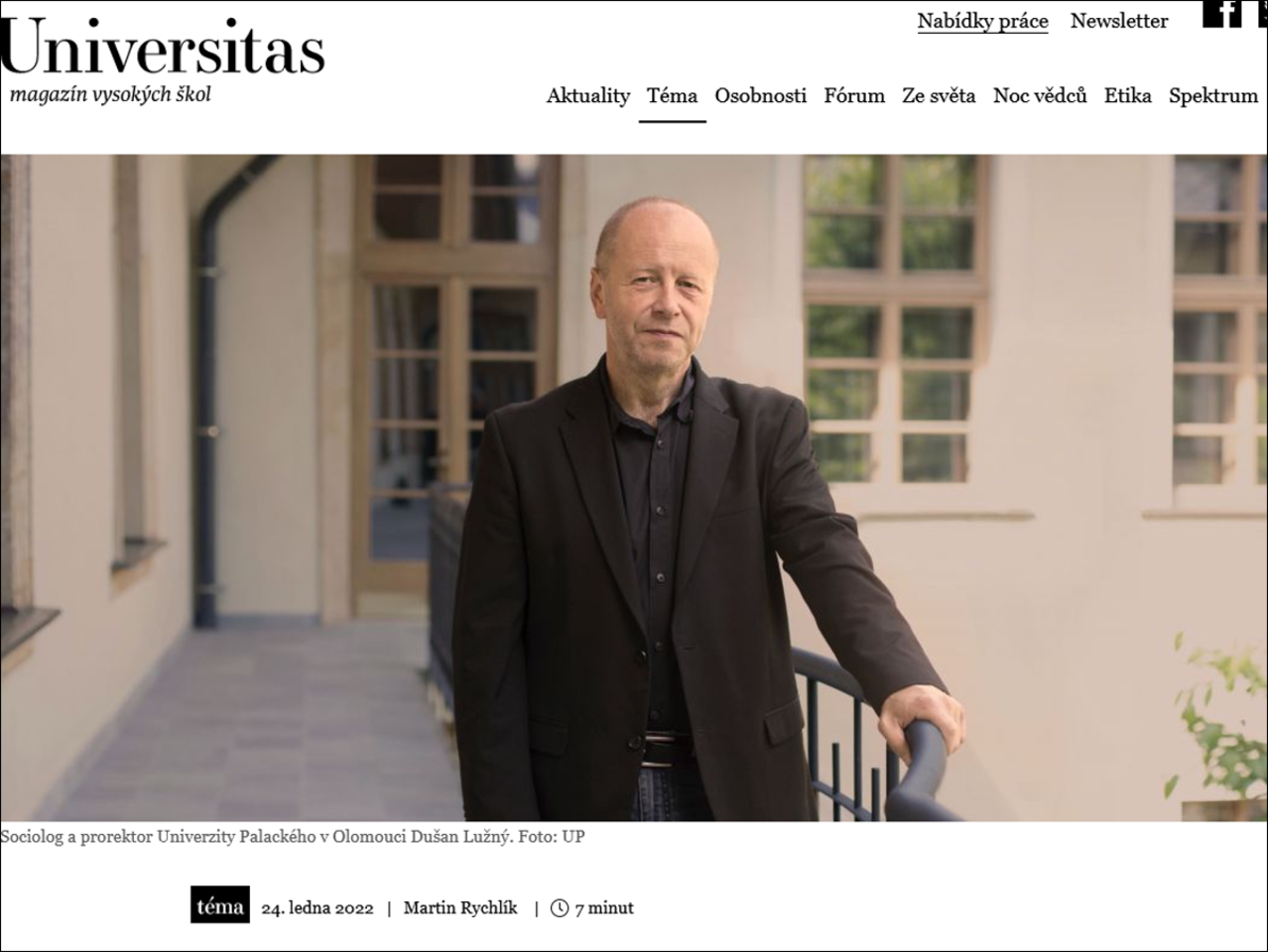
Task: Open author Martin Rychlík link
Action: (x=460, y=907)
